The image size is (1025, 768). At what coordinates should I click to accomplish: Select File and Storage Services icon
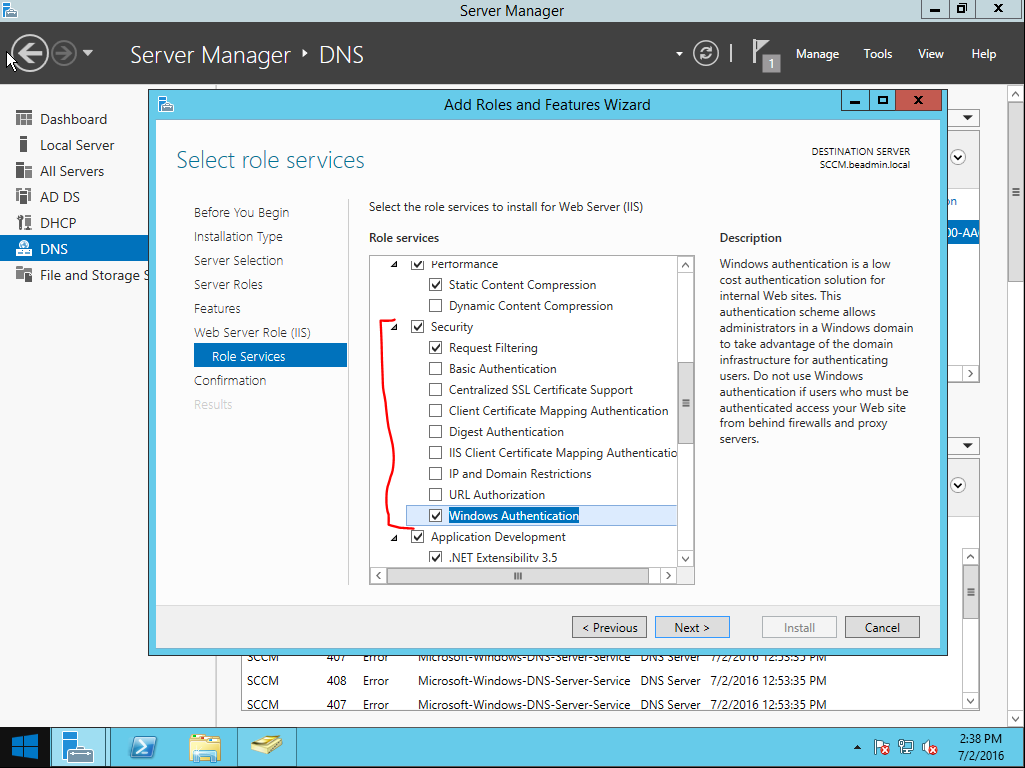(24, 275)
